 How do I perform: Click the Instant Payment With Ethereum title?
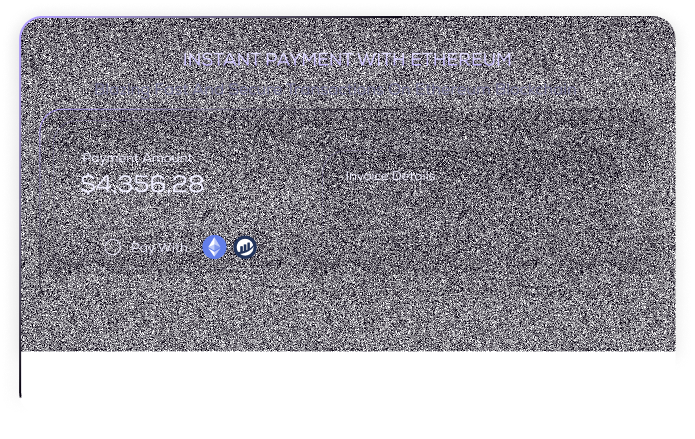point(347,60)
